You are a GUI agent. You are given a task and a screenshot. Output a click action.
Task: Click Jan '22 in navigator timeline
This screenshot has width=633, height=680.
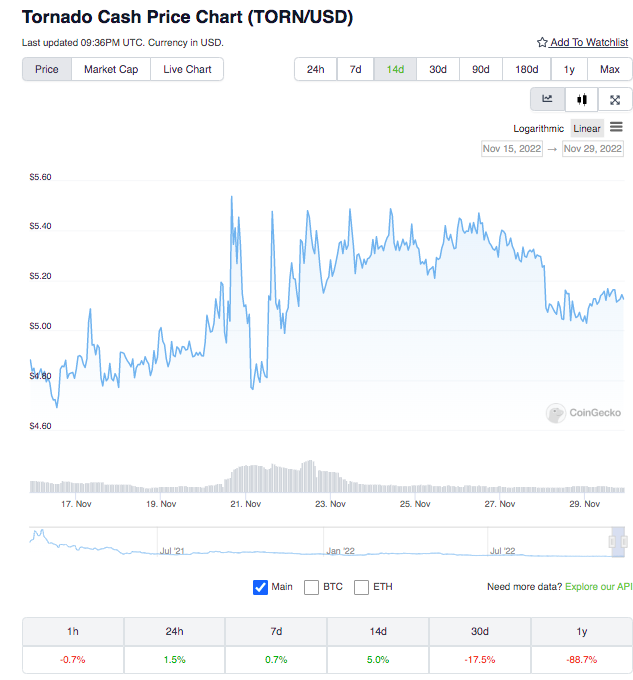[x=340, y=551]
